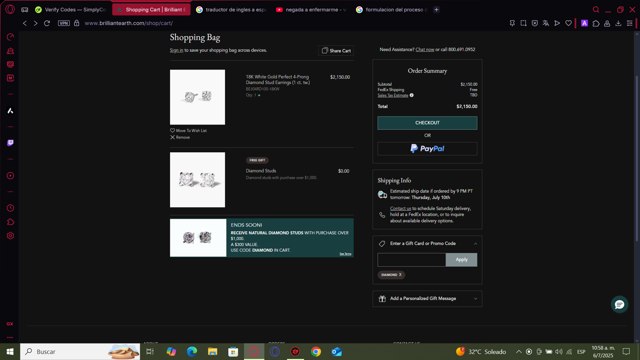The image size is (640, 360).
Task: Click the Ends Soon natural diamond studs banner
Action: 262,238
